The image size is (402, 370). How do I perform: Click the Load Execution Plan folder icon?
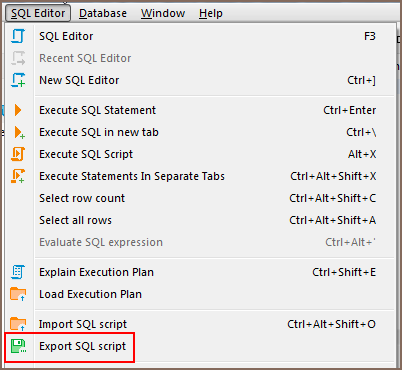(18, 294)
